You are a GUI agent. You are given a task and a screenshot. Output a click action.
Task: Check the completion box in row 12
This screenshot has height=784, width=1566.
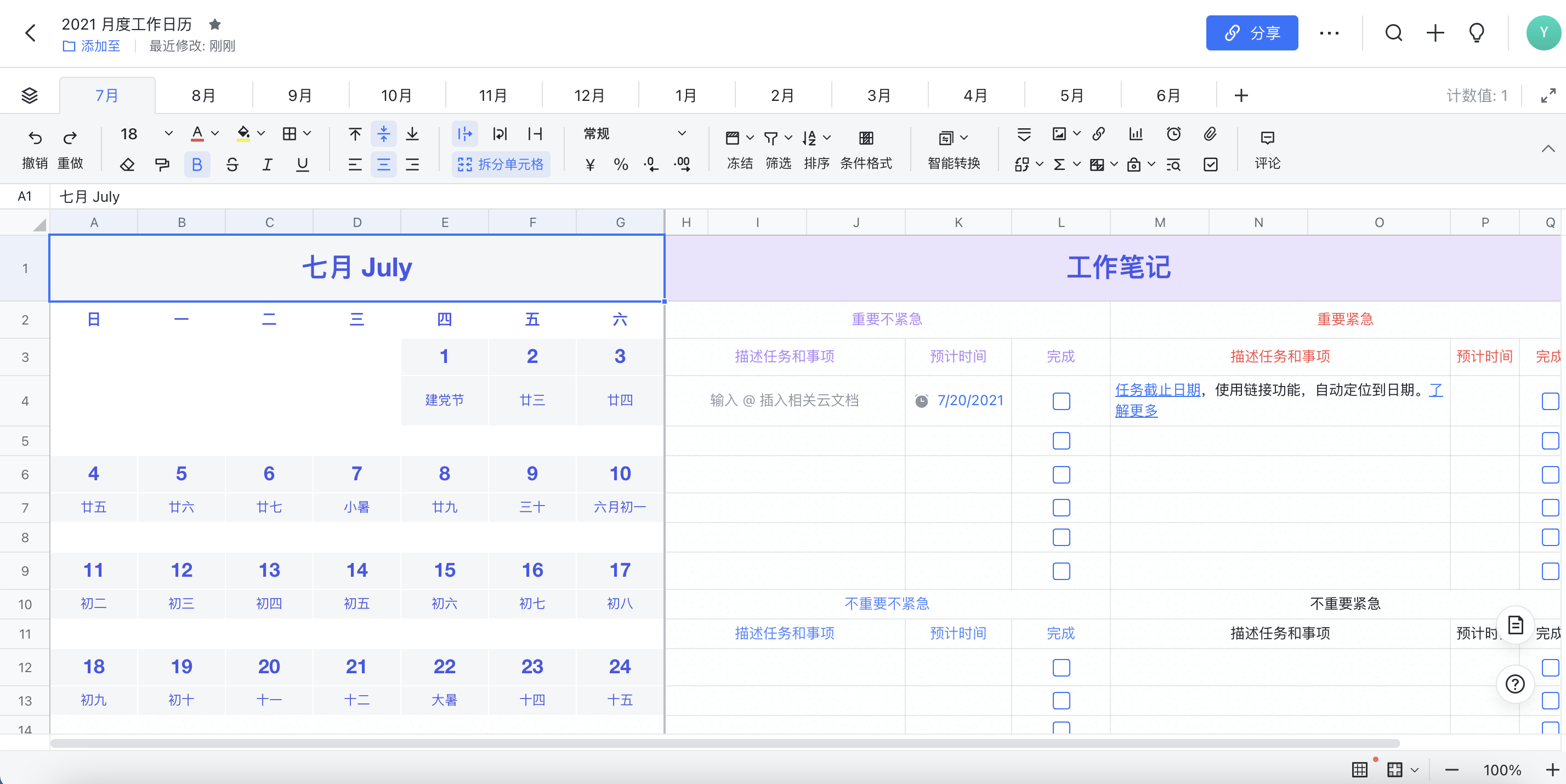point(1061,667)
